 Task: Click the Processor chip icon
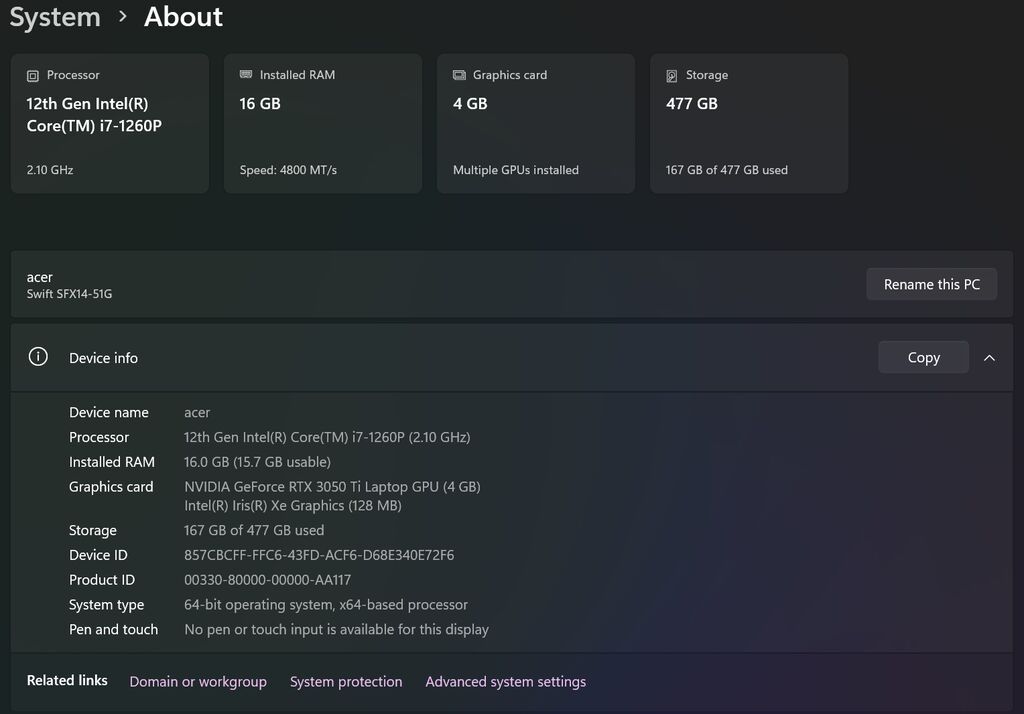(x=33, y=76)
